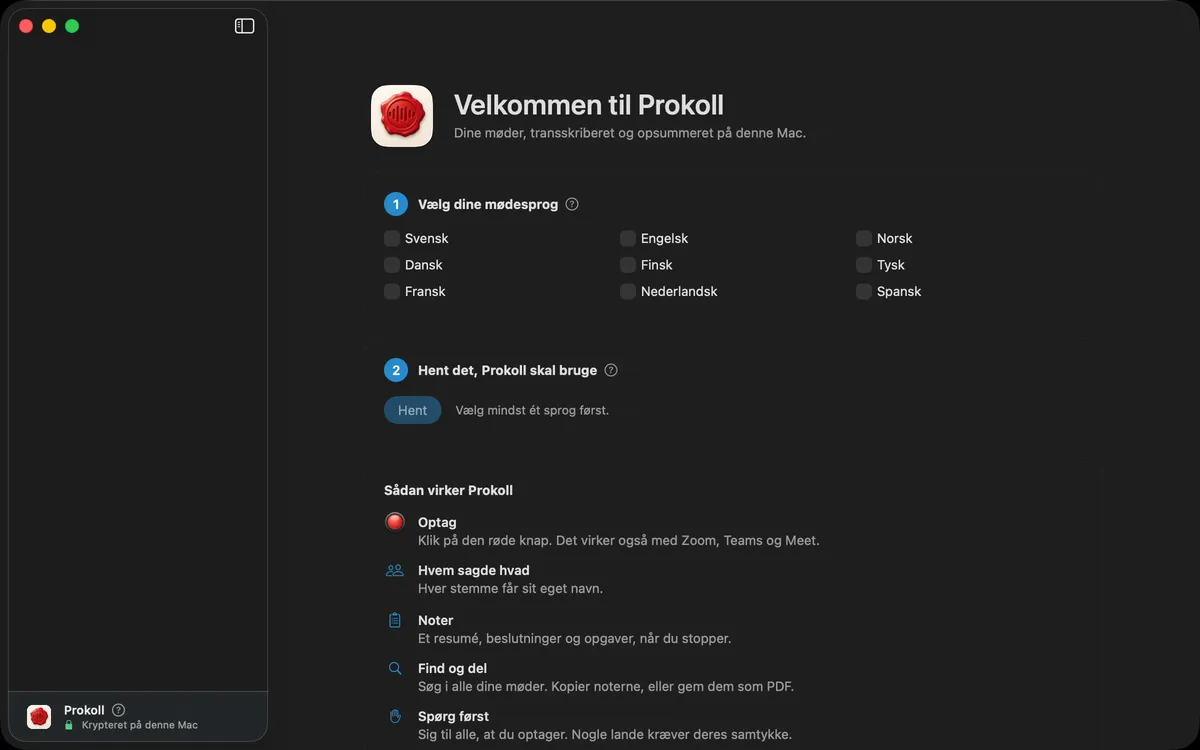The image size is (1200, 750).
Task: Click the Noter clipboard icon
Action: [395, 620]
